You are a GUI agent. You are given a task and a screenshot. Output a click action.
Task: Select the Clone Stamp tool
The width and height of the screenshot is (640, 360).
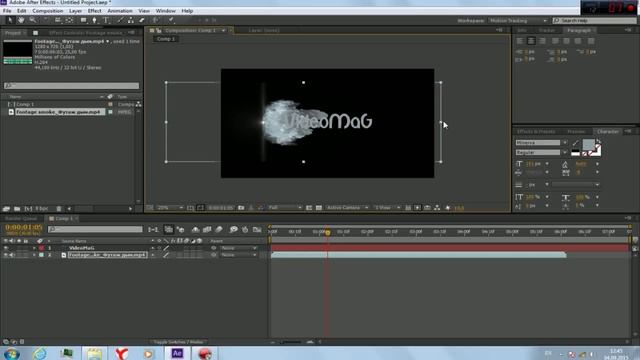131,20
